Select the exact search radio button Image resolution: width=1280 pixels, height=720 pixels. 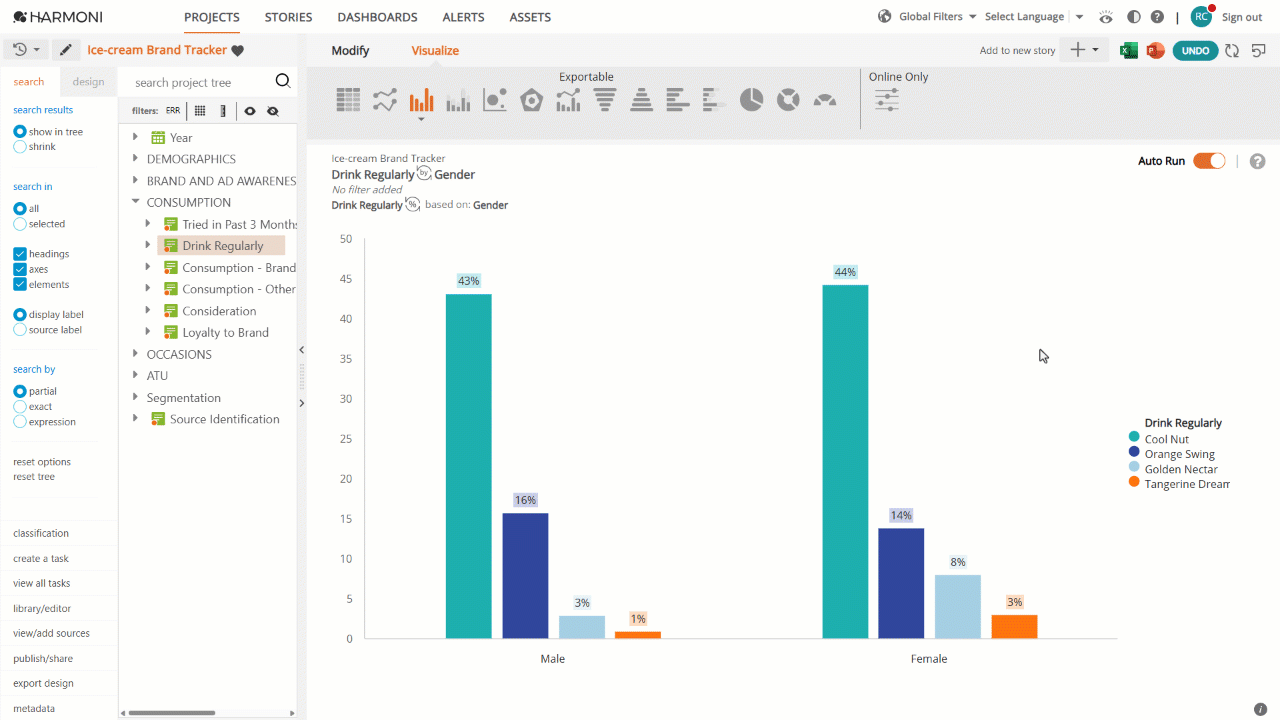tap(20, 407)
